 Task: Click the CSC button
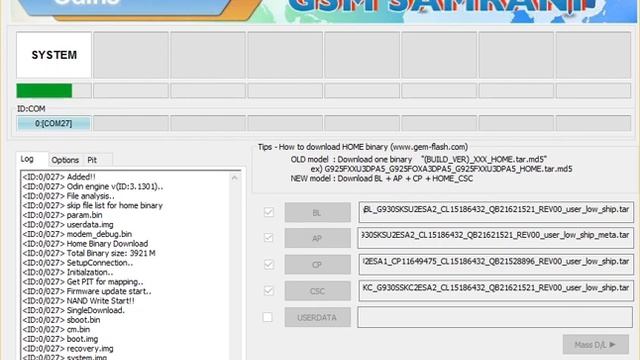click(318, 291)
